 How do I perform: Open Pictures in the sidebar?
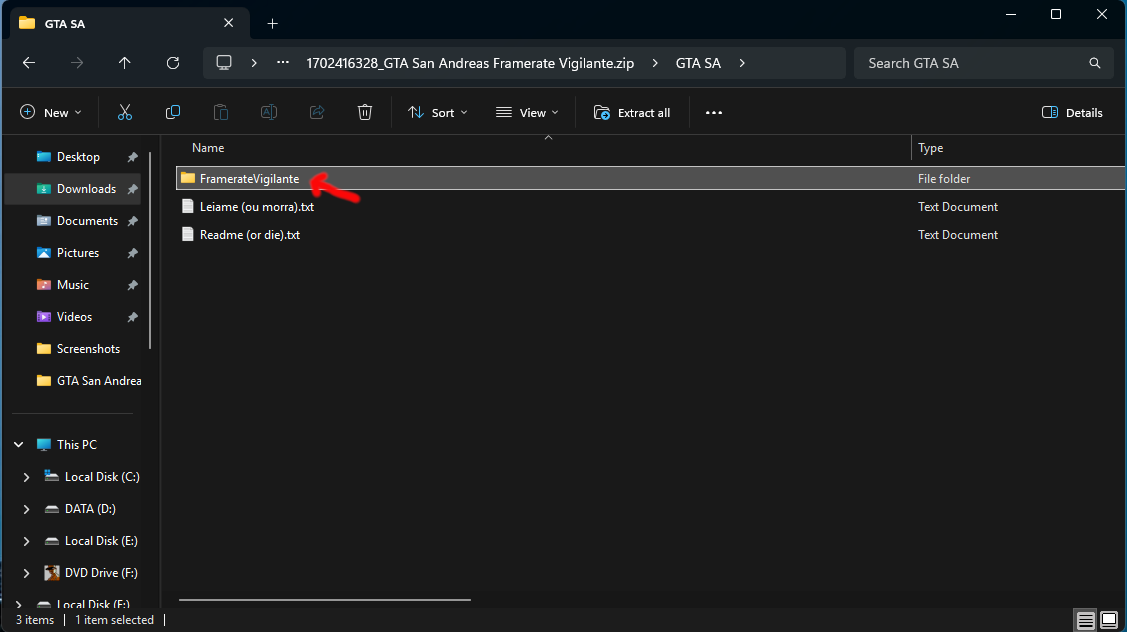(78, 253)
